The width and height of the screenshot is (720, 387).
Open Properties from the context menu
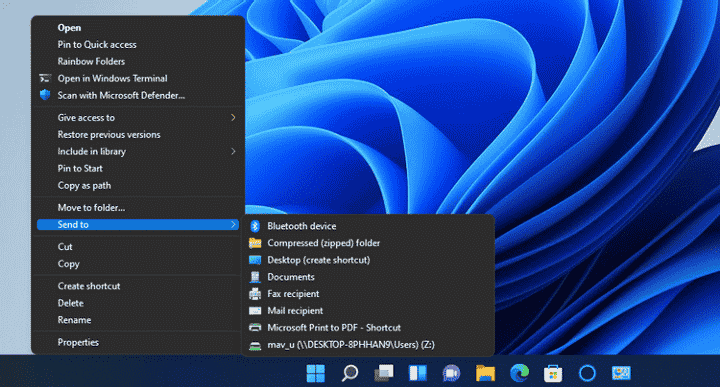[x=78, y=342]
